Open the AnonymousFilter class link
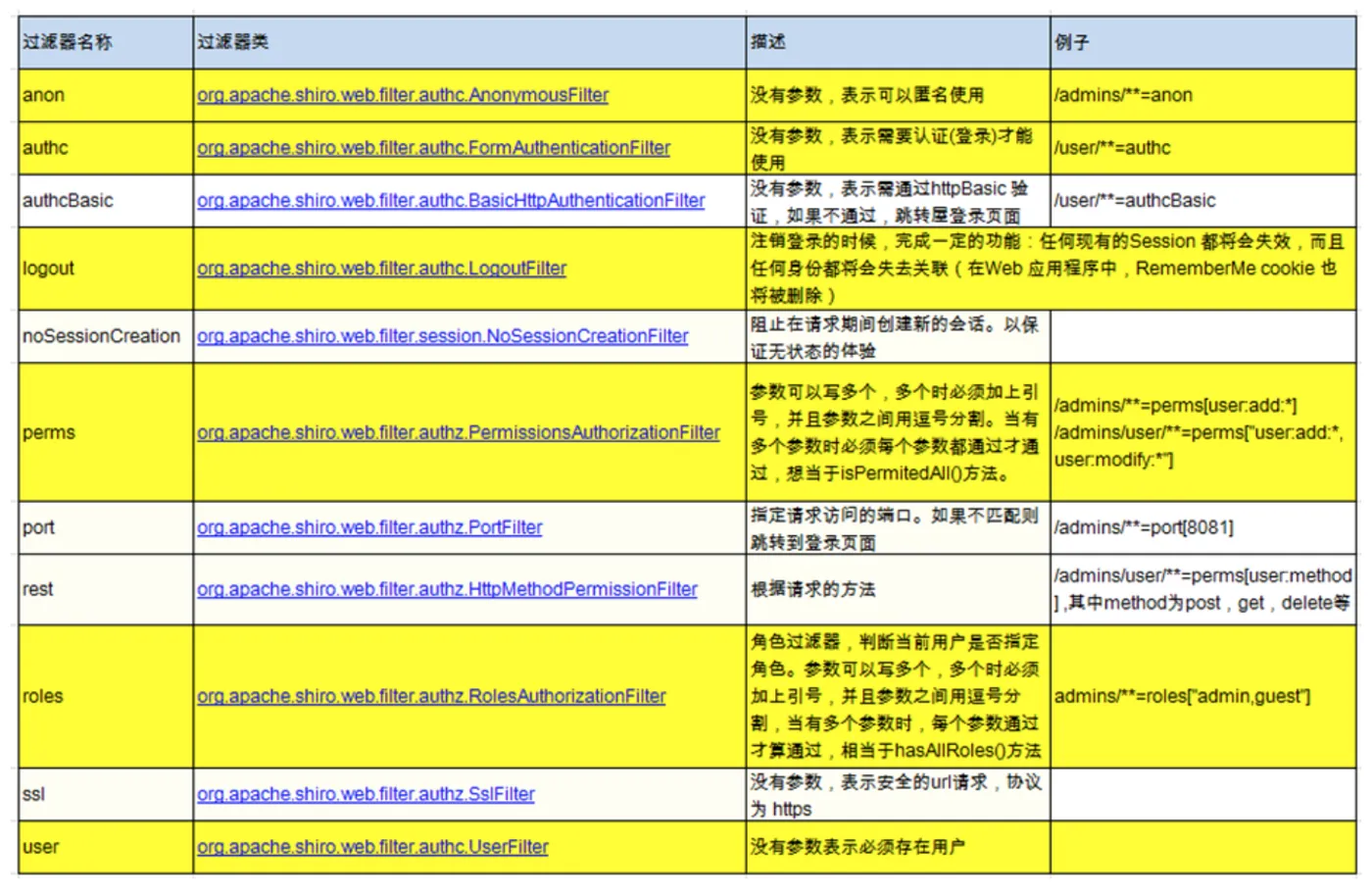The height and width of the screenshot is (894, 1372). point(403,95)
